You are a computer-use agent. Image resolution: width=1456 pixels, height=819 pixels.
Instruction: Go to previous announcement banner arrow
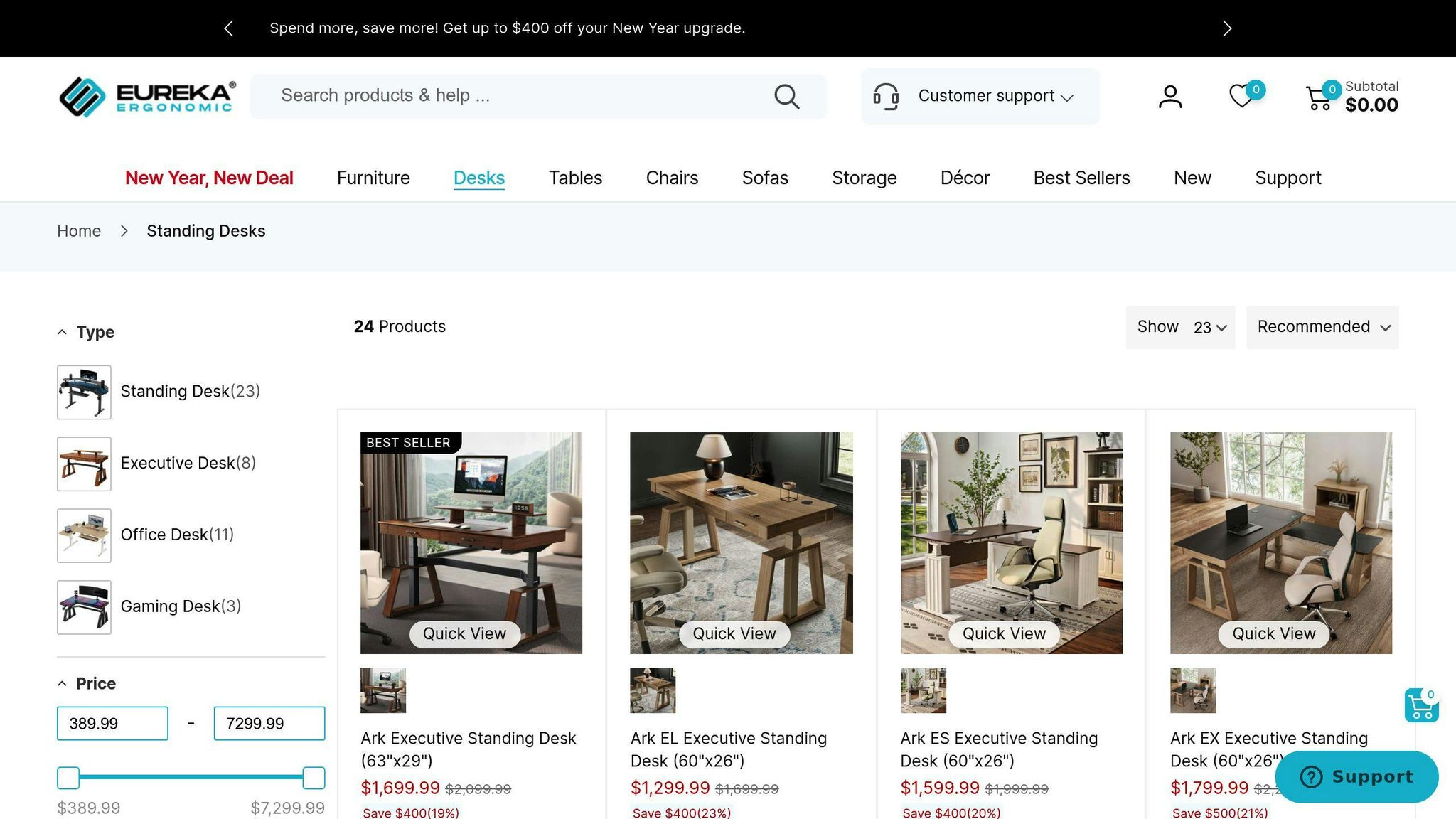coord(228,28)
